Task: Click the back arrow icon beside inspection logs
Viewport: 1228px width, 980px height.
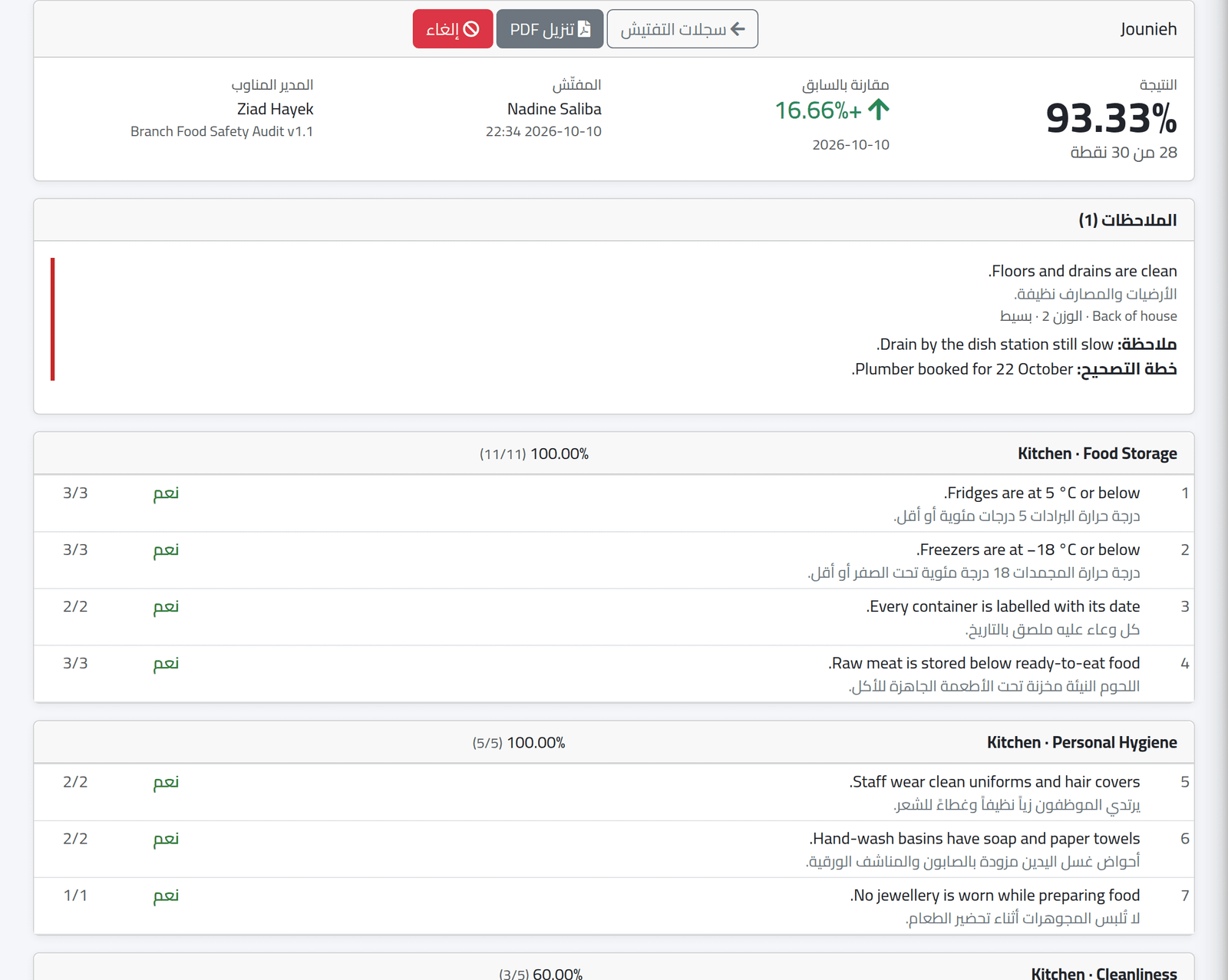Action: [738, 29]
